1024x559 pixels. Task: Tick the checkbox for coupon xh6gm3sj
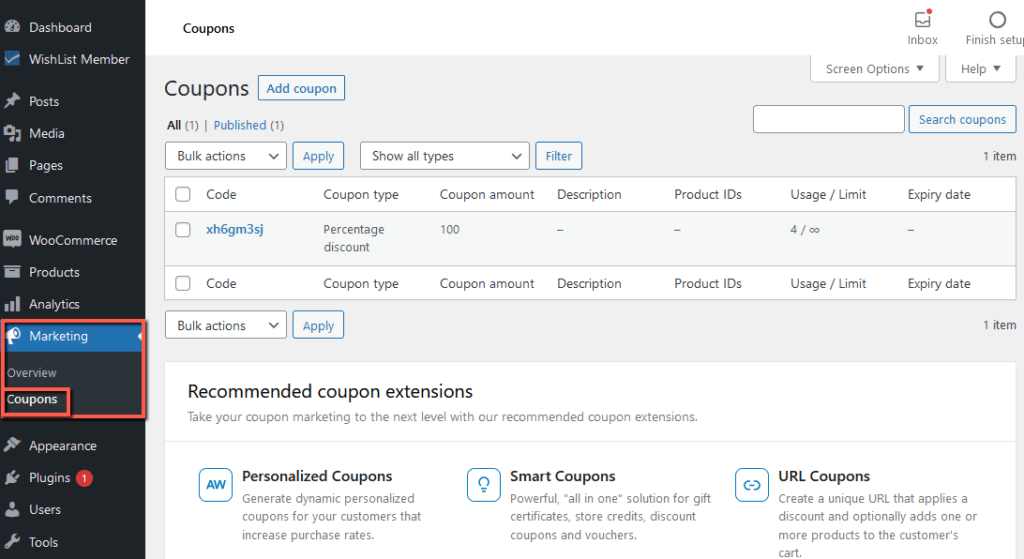tap(183, 230)
